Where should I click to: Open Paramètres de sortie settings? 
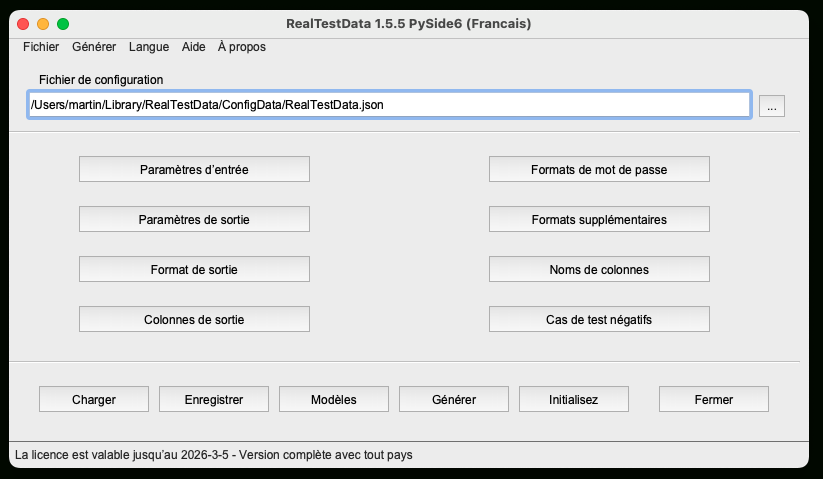coord(194,219)
